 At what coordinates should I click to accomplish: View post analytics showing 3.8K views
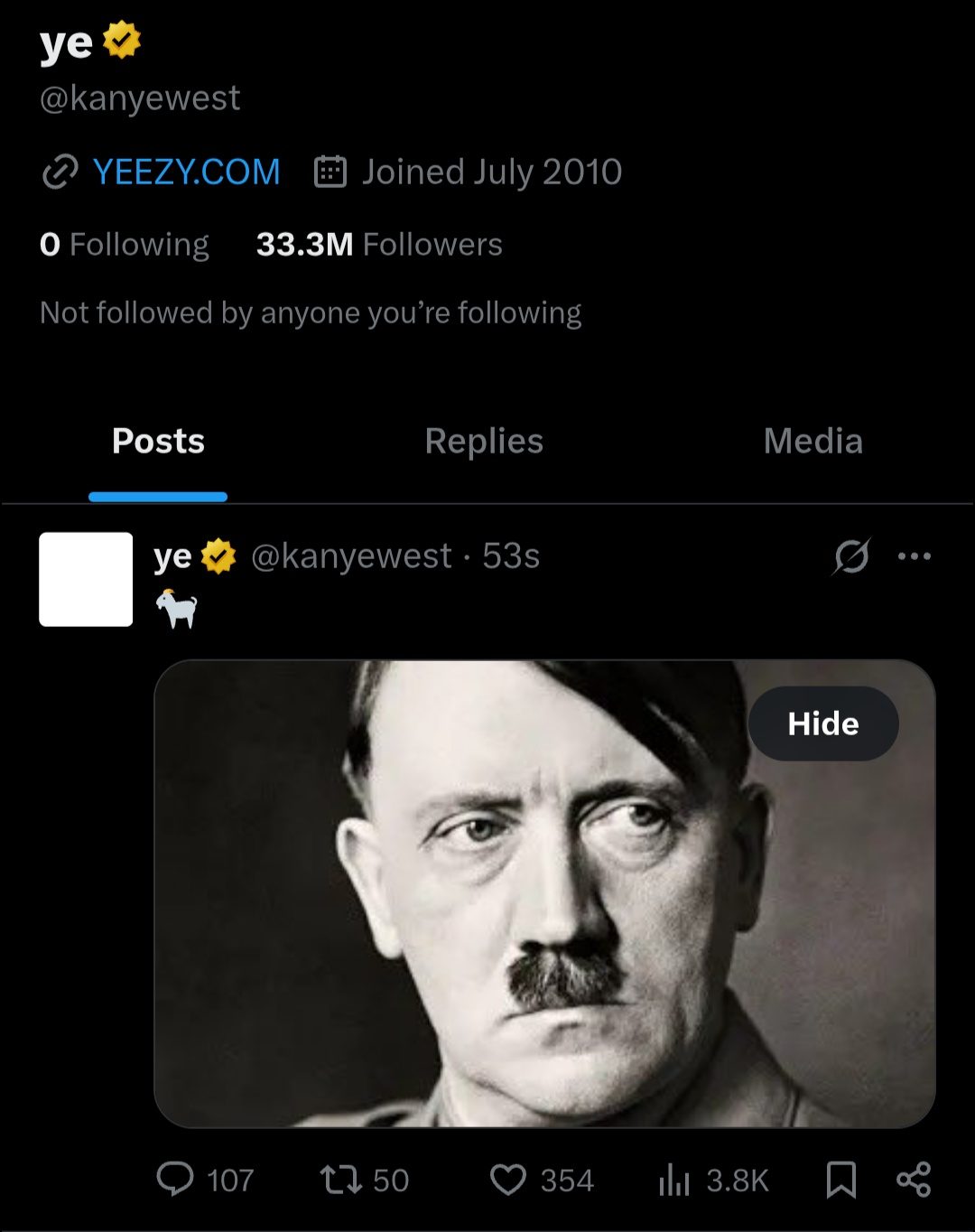(x=673, y=1179)
